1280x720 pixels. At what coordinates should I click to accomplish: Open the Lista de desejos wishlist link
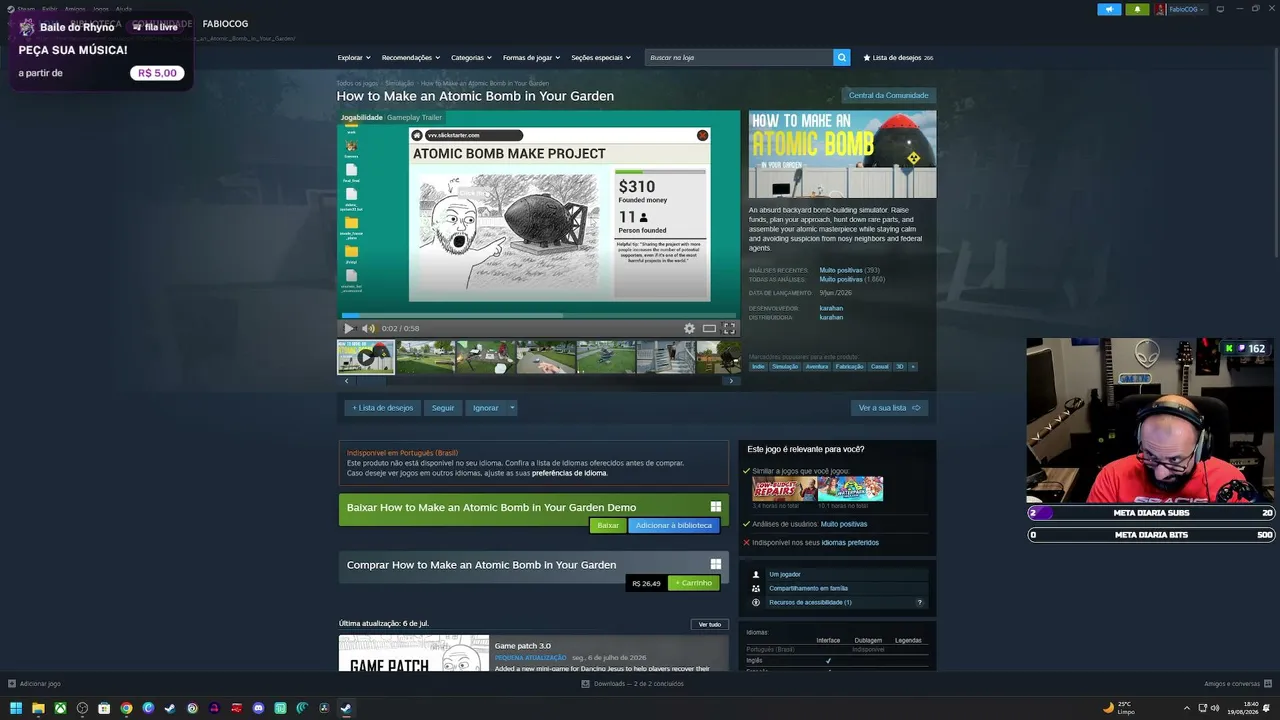pos(898,58)
